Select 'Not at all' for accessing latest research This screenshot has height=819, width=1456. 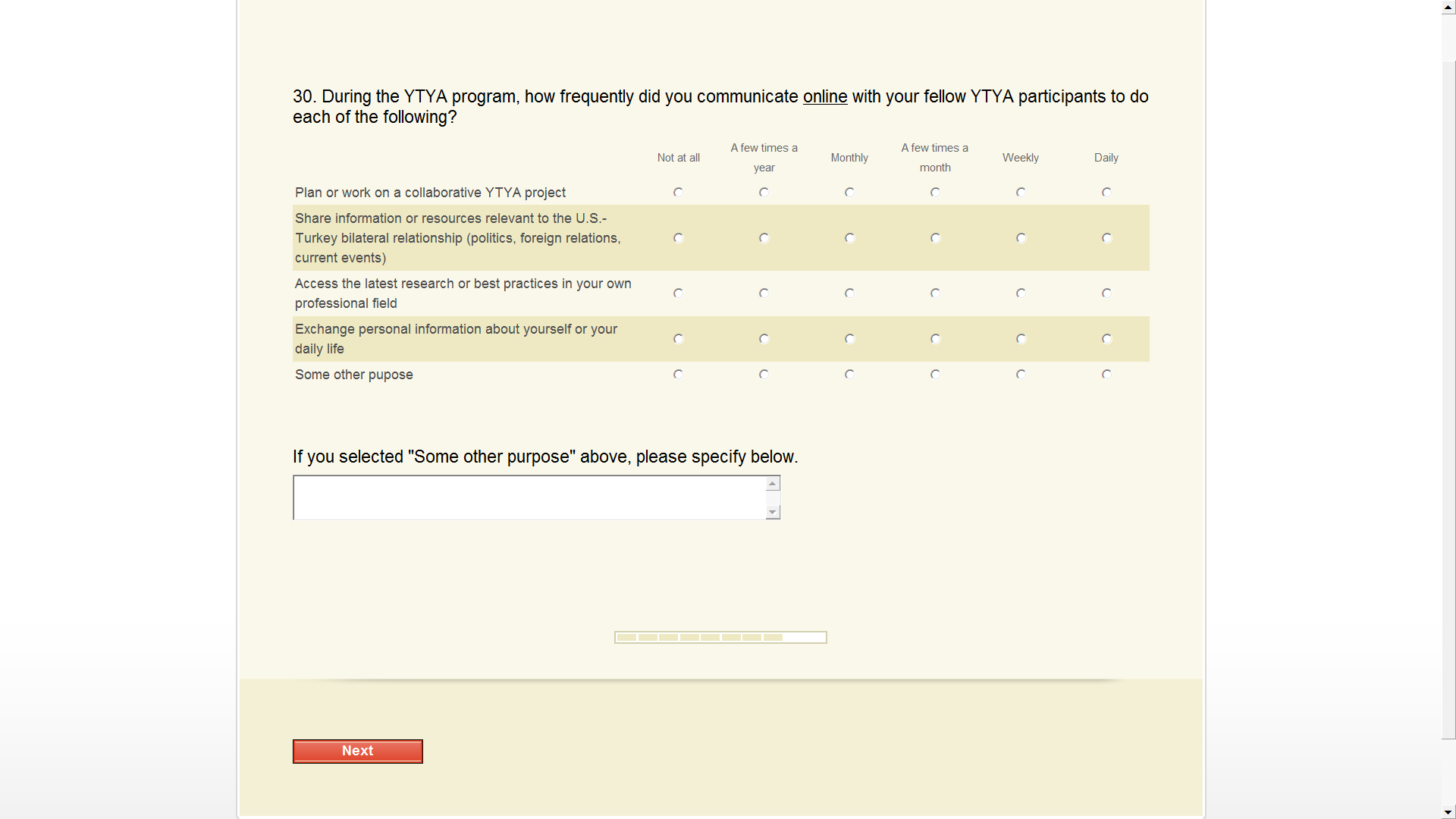678,293
